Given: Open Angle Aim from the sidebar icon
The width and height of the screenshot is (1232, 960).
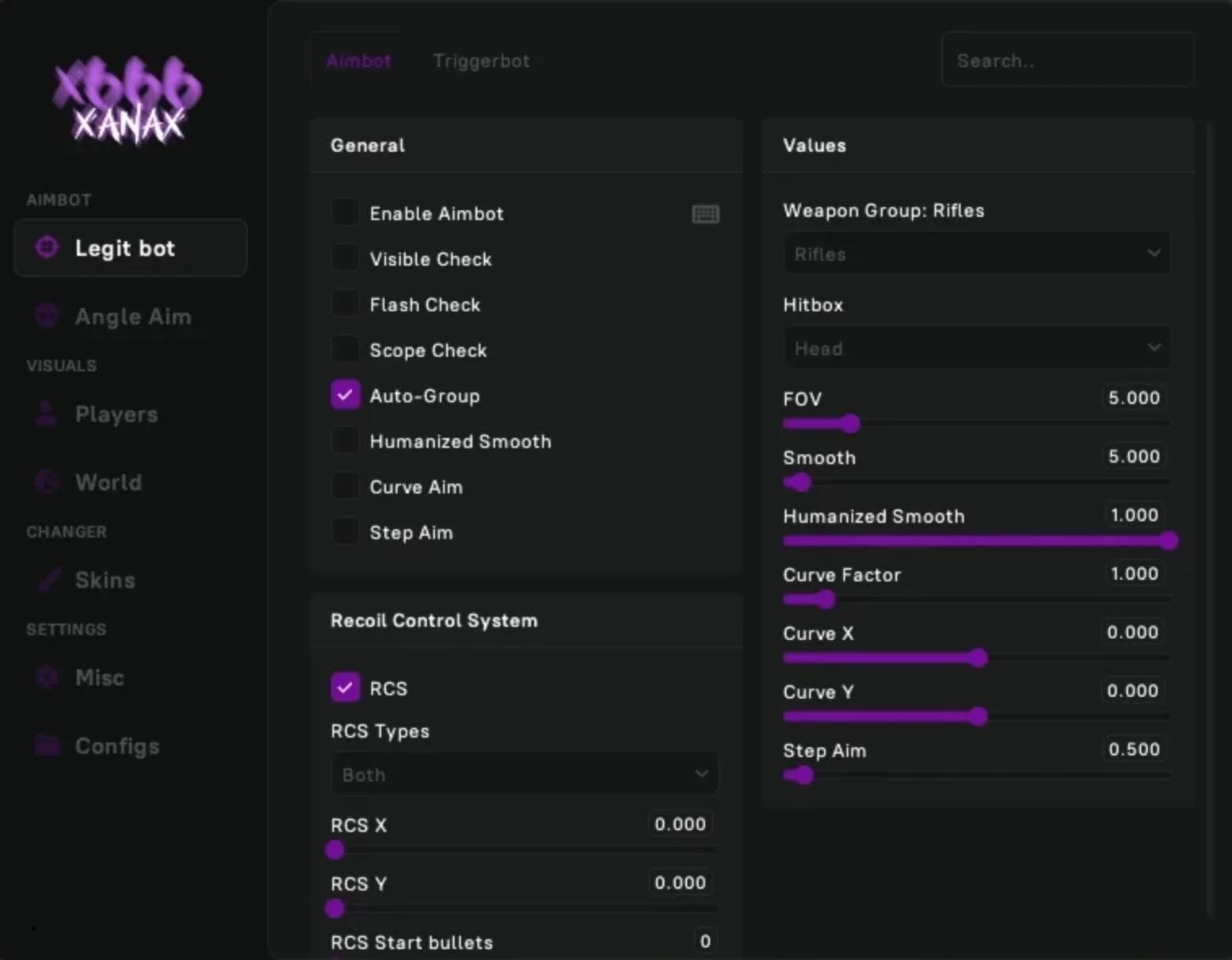Looking at the screenshot, I should coord(48,316).
